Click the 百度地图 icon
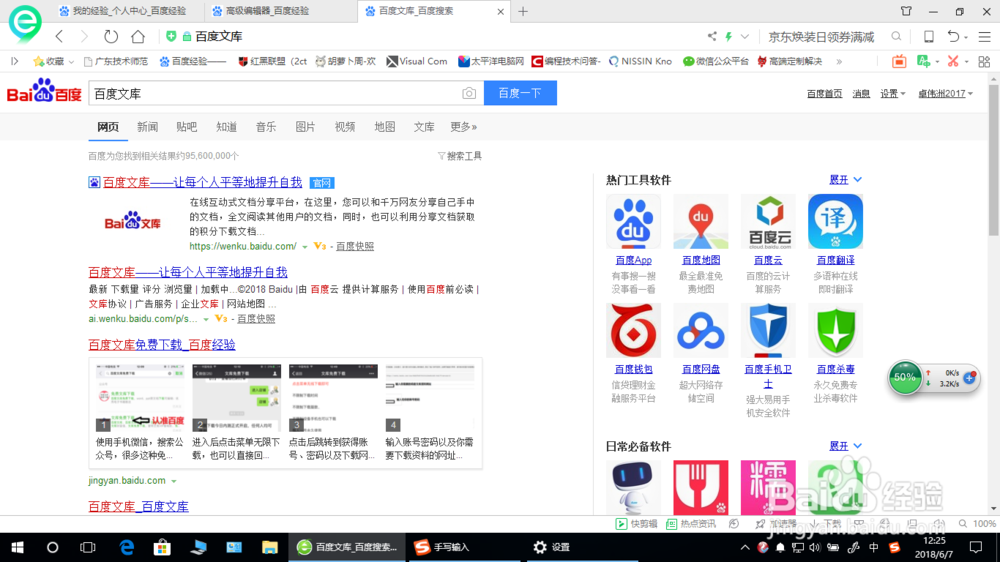This screenshot has height=562, width=1000. tap(700, 221)
